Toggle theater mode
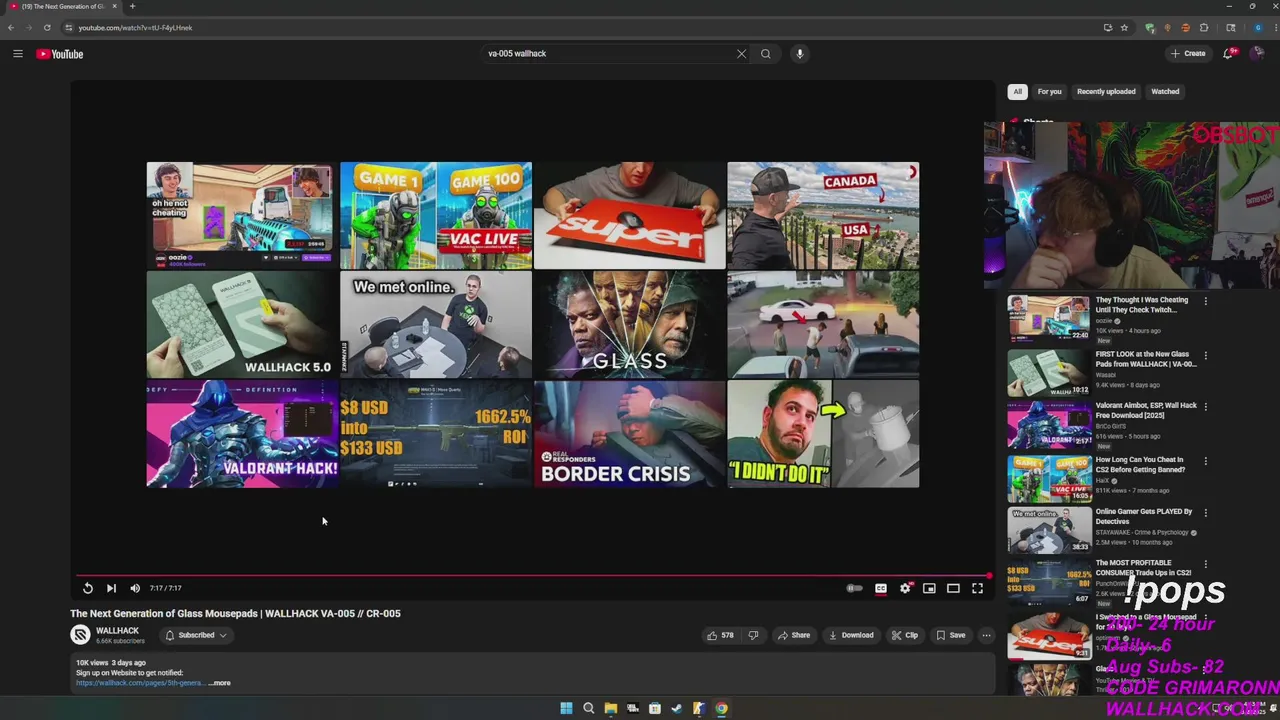The width and height of the screenshot is (1280, 720). coord(953,588)
